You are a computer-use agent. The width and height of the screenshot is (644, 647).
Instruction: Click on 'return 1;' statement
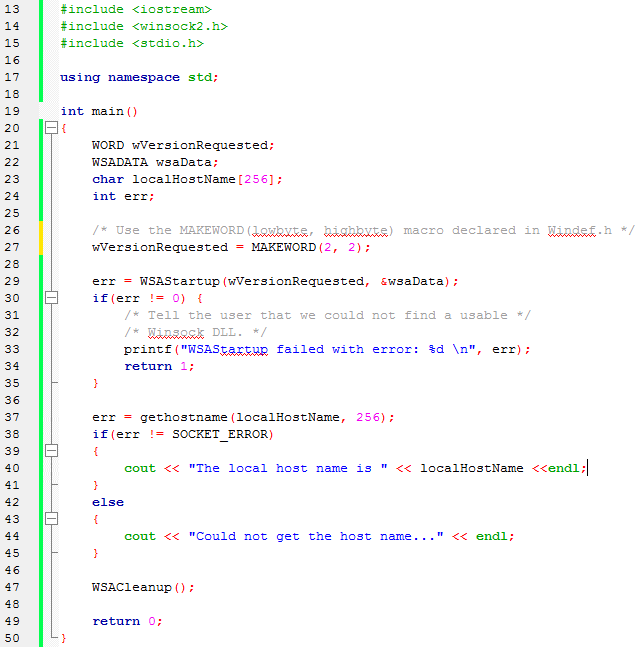tap(159, 366)
